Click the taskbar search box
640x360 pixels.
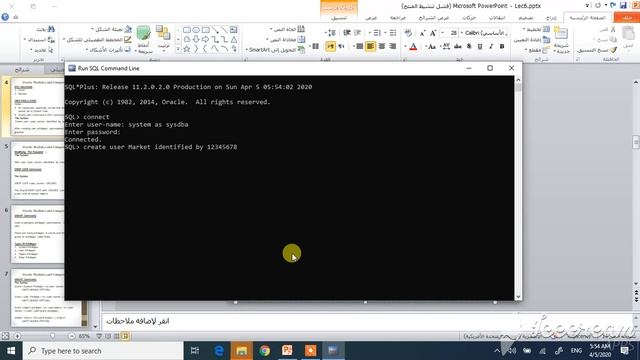(103, 351)
